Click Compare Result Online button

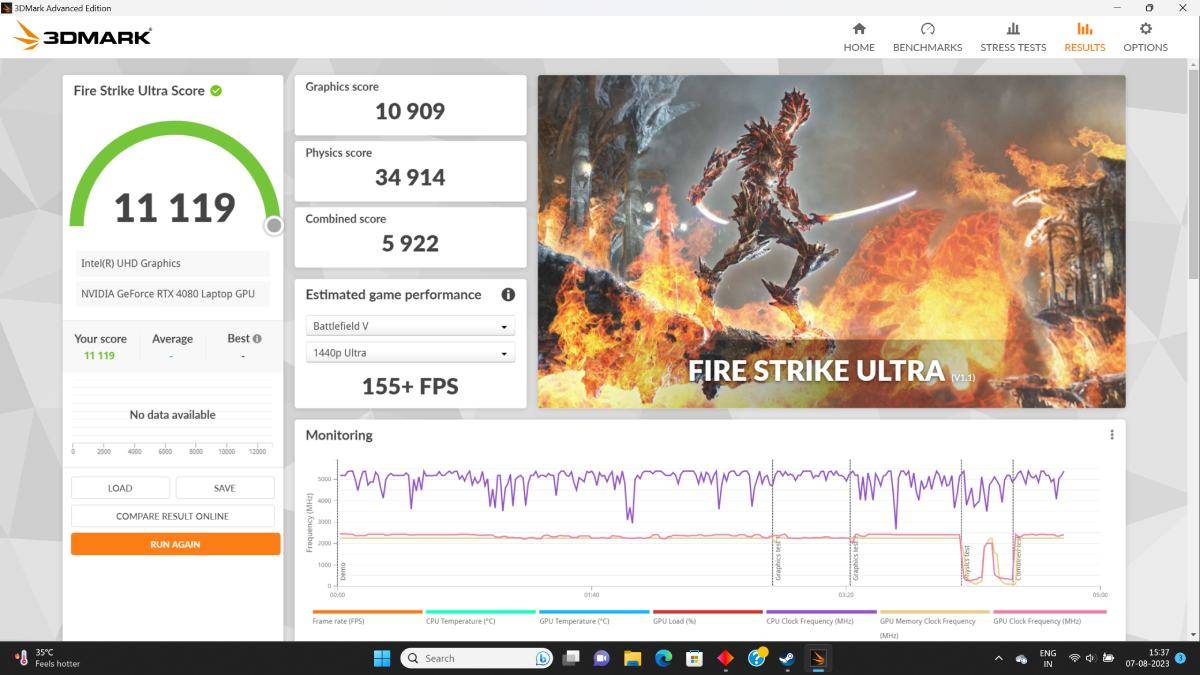[172, 516]
